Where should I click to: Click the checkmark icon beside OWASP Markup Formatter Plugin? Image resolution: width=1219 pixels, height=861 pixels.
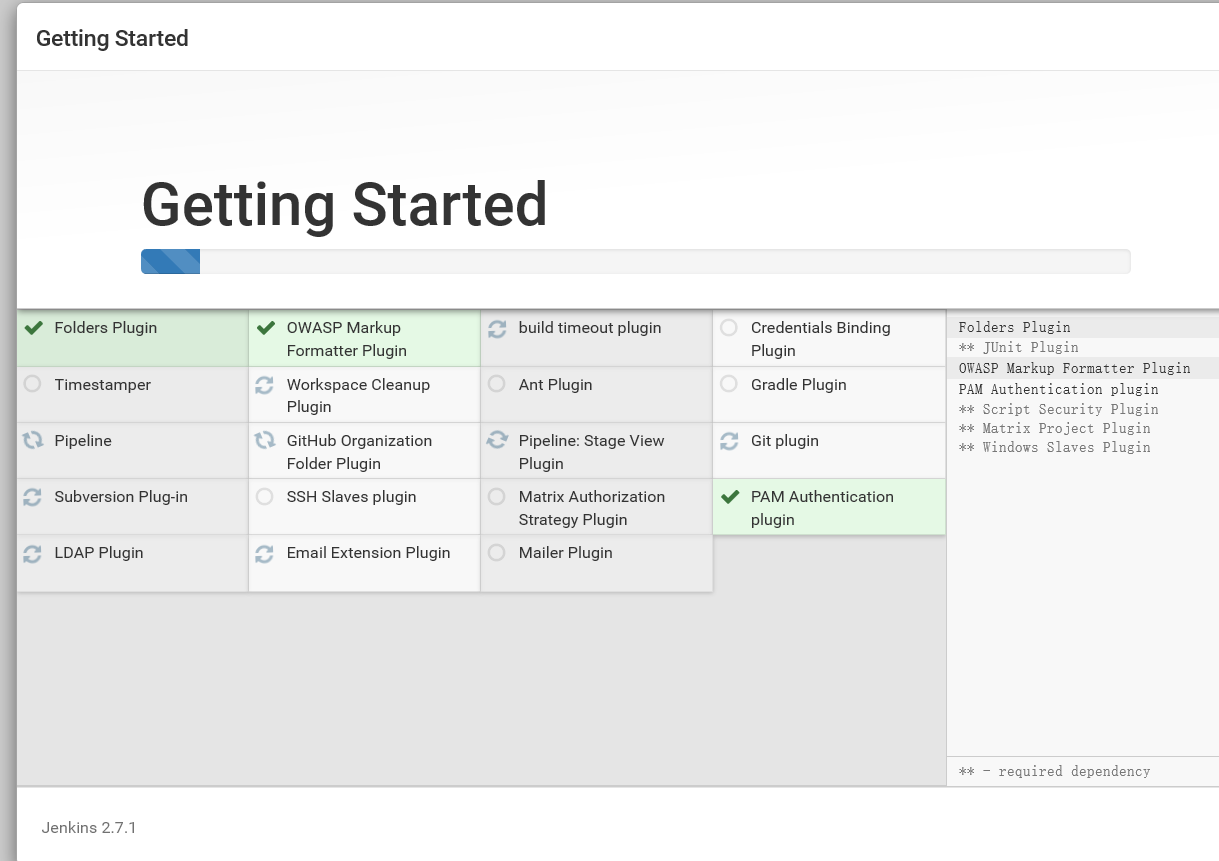click(265, 328)
